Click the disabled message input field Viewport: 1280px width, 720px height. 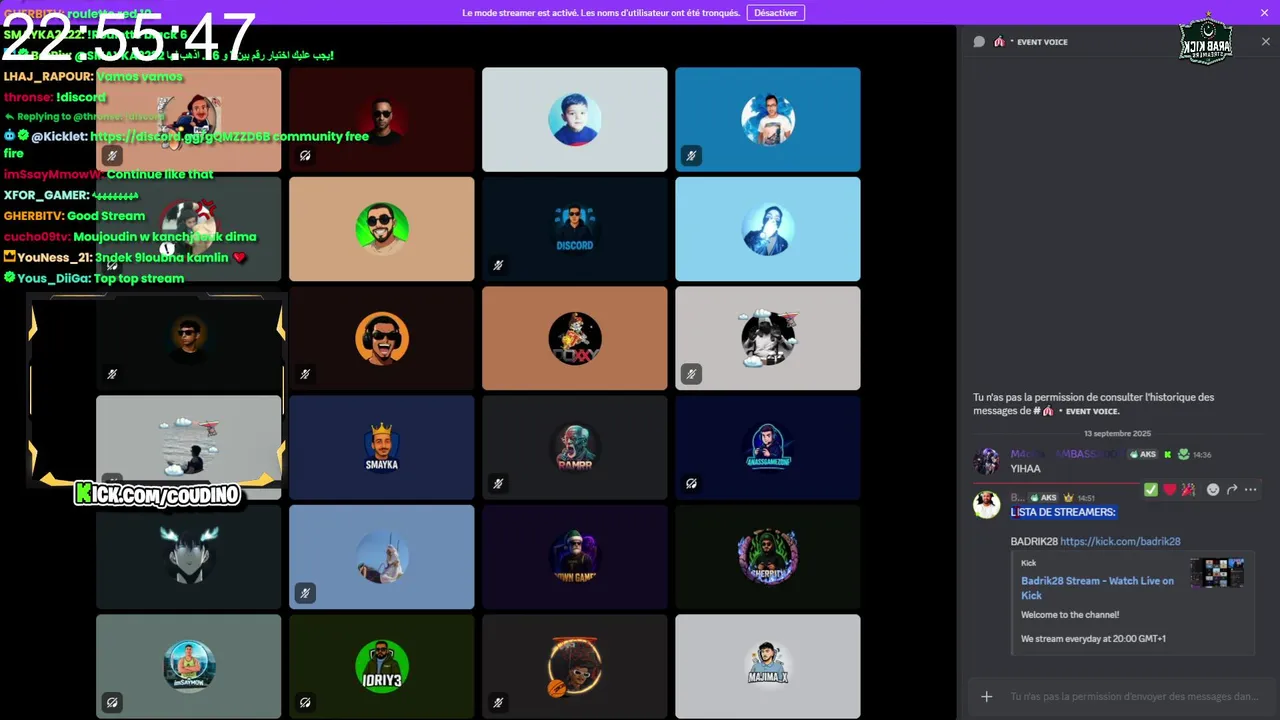[1134, 696]
